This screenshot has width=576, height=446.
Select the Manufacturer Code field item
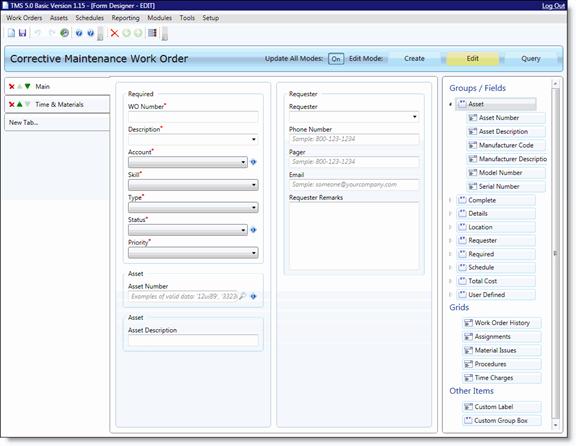(506, 145)
